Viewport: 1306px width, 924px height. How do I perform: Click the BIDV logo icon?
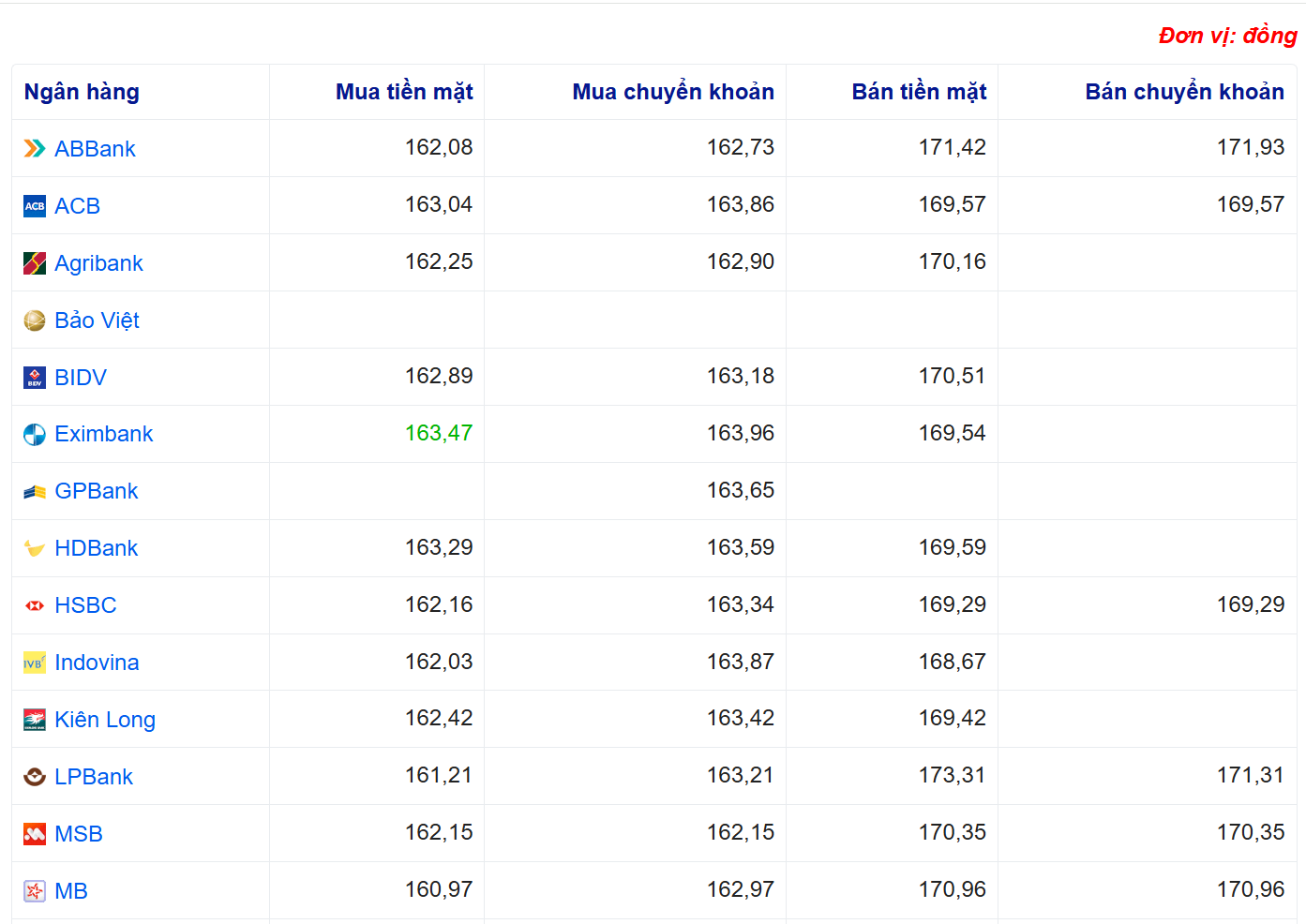35,378
